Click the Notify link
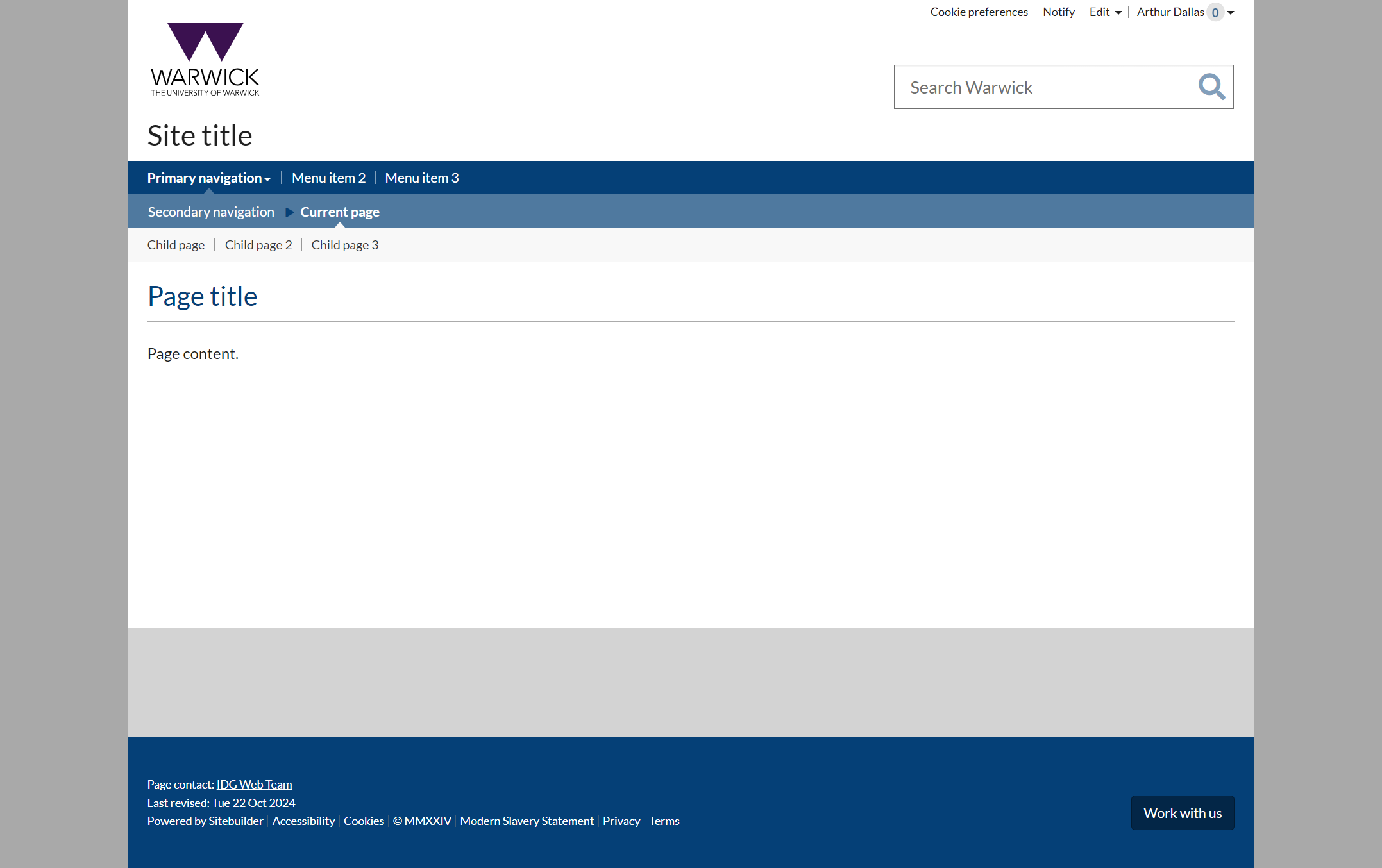This screenshot has width=1382, height=868. coord(1058,12)
